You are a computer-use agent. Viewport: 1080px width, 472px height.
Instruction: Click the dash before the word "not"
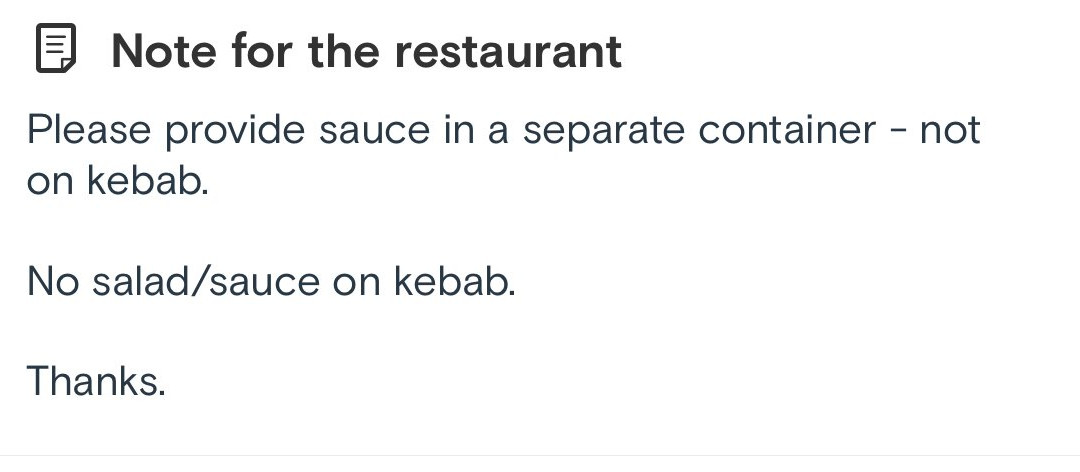[x=899, y=131]
